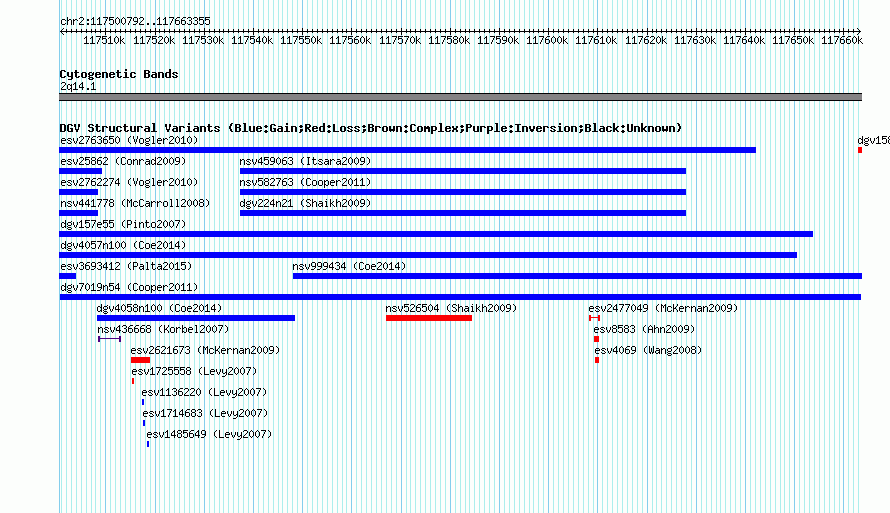Select the red bracket marker under esv2477049
Image resolution: width=890 pixels, height=513 pixels.
pyautogui.click(x=594, y=318)
